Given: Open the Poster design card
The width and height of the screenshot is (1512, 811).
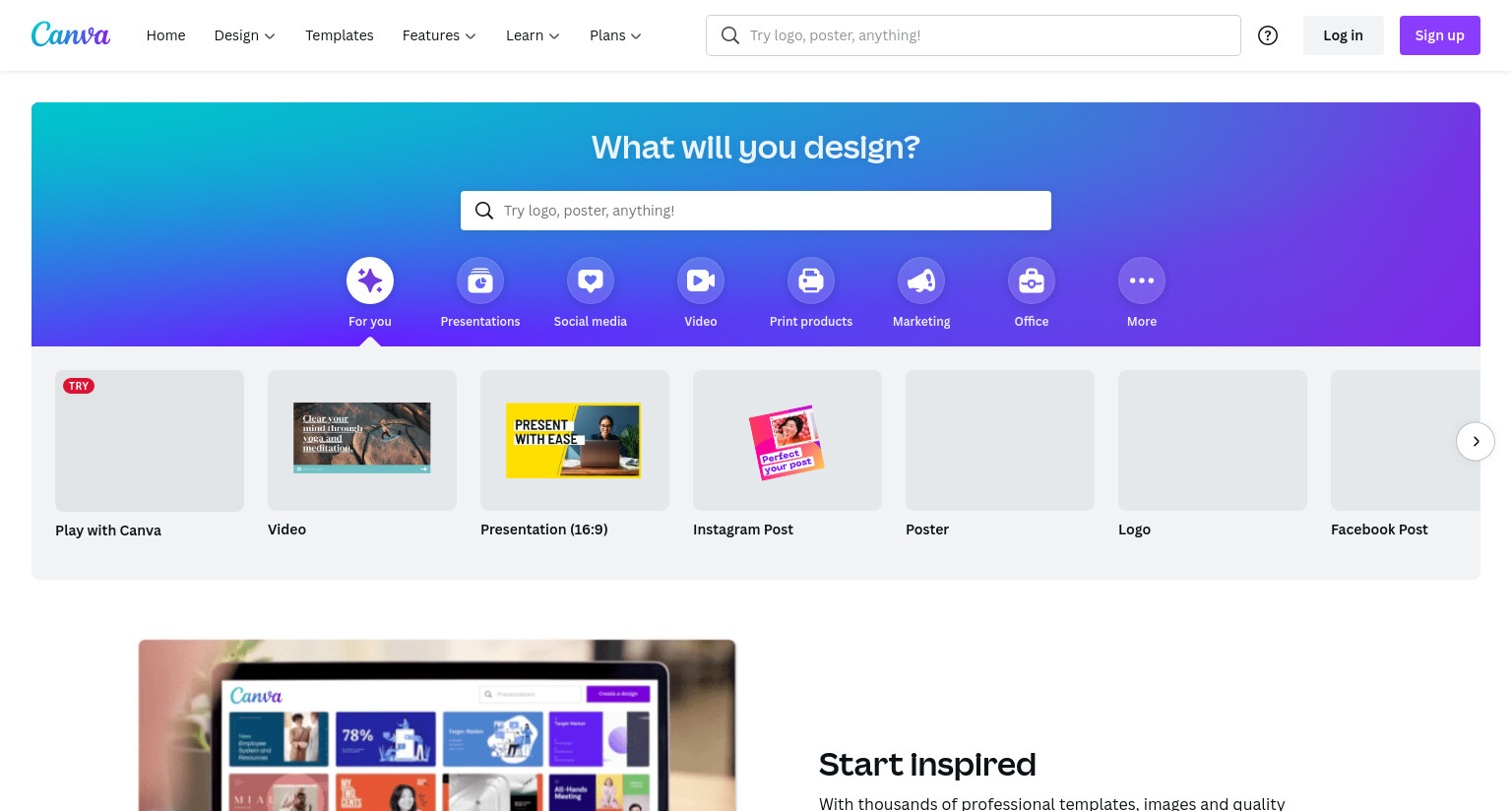Looking at the screenshot, I should pos(1000,440).
